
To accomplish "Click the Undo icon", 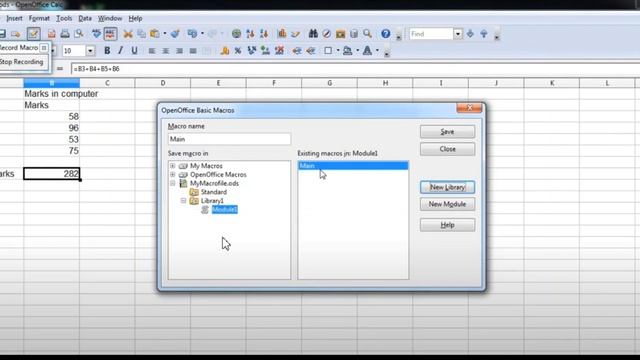I will pyautogui.click(x=192, y=34).
